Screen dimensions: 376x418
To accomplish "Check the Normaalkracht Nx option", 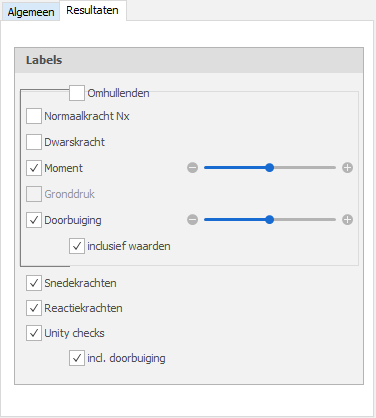I will coord(34,116).
